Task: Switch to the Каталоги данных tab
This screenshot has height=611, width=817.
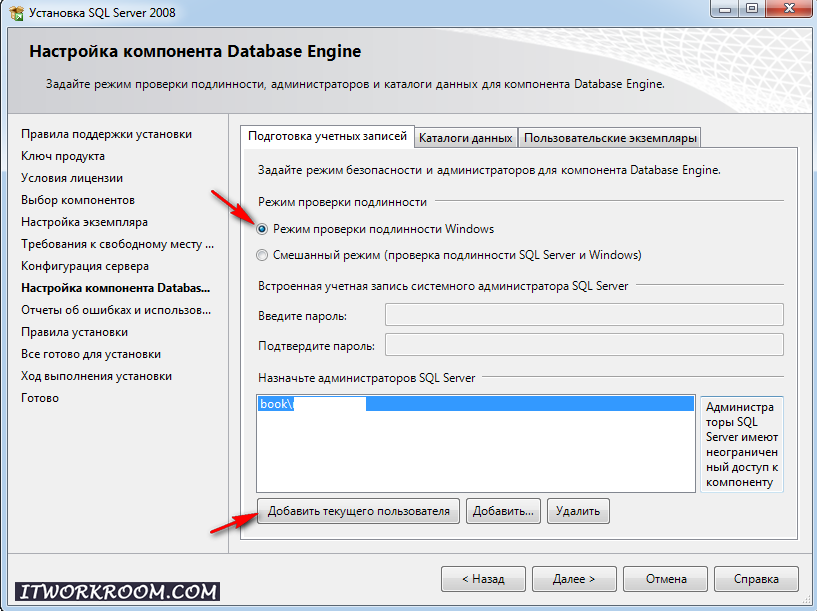Action: click(x=466, y=138)
